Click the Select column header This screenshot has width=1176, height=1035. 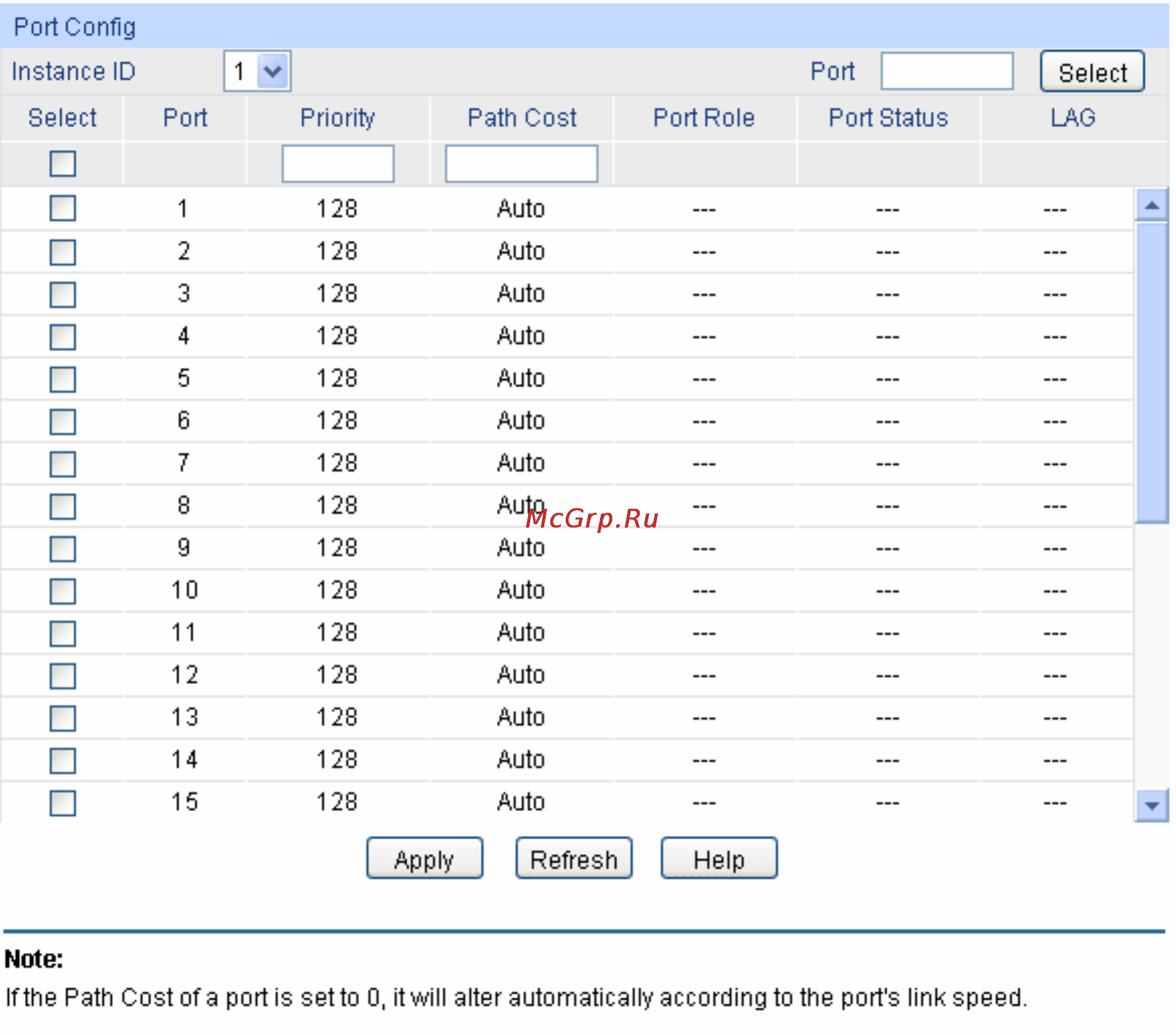pos(62,118)
